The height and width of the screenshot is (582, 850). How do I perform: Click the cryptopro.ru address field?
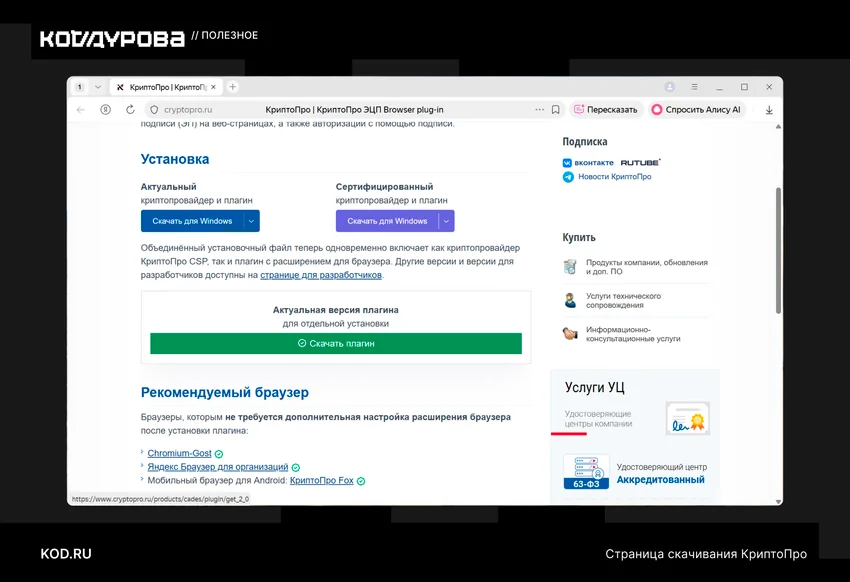[x=188, y=109]
